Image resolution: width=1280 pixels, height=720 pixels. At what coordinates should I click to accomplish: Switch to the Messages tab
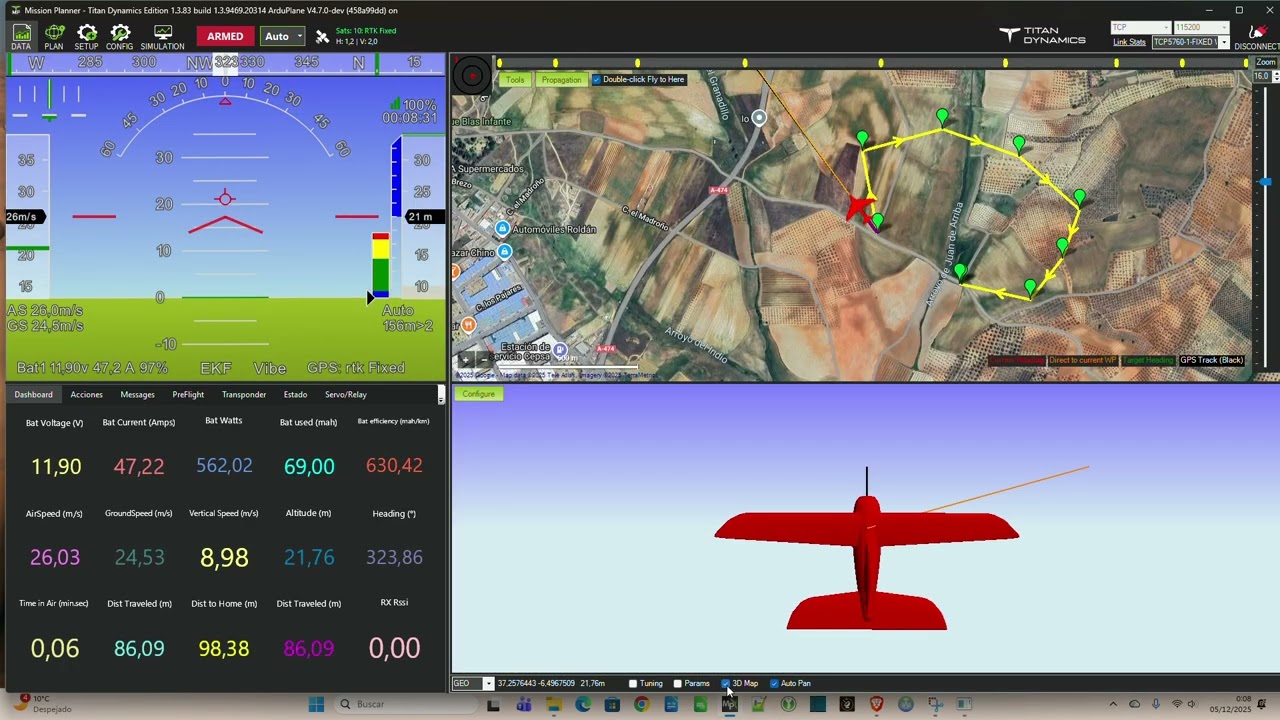[137, 395]
